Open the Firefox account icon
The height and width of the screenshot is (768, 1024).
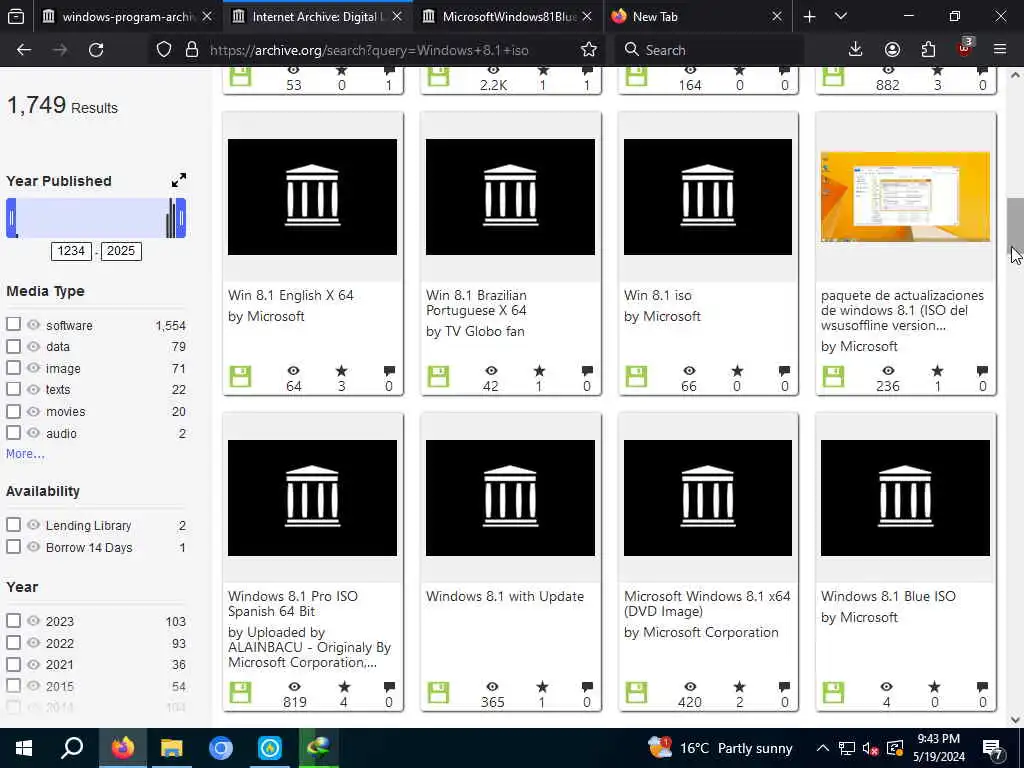pyautogui.click(x=892, y=50)
